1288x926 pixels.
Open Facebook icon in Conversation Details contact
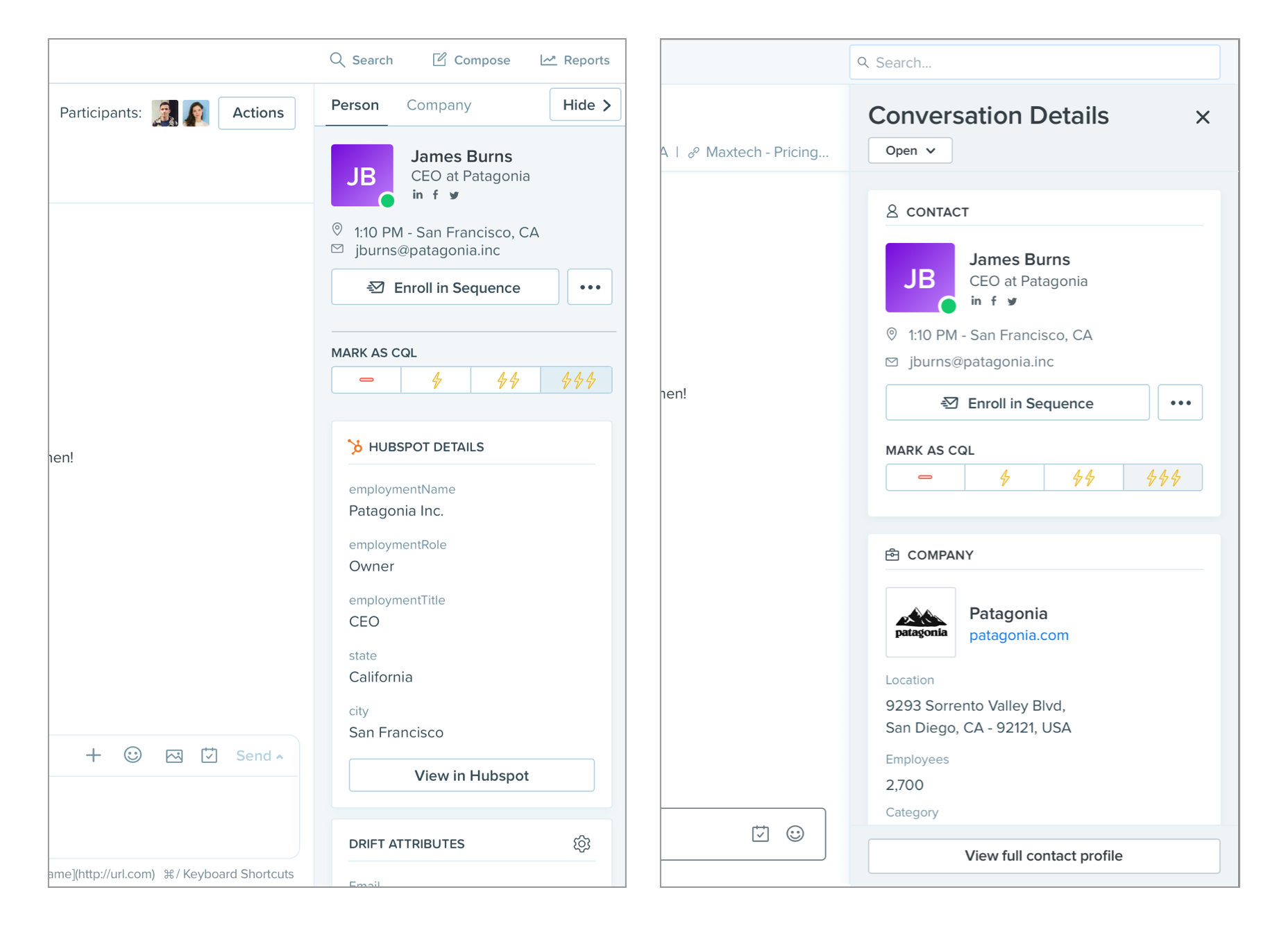tap(994, 301)
